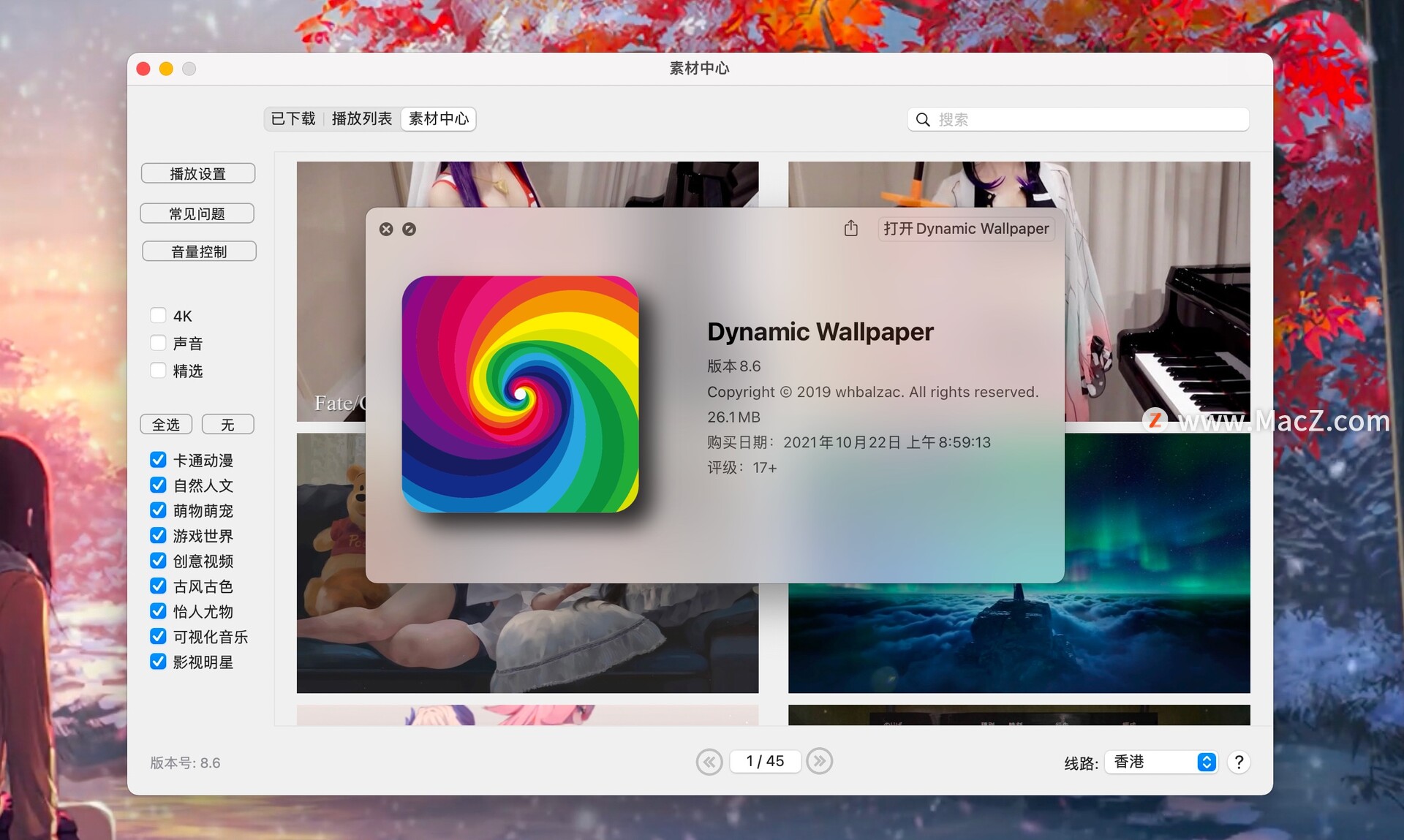The image size is (1404, 840).
Task: Open help with the question mark button
Action: (1239, 763)
